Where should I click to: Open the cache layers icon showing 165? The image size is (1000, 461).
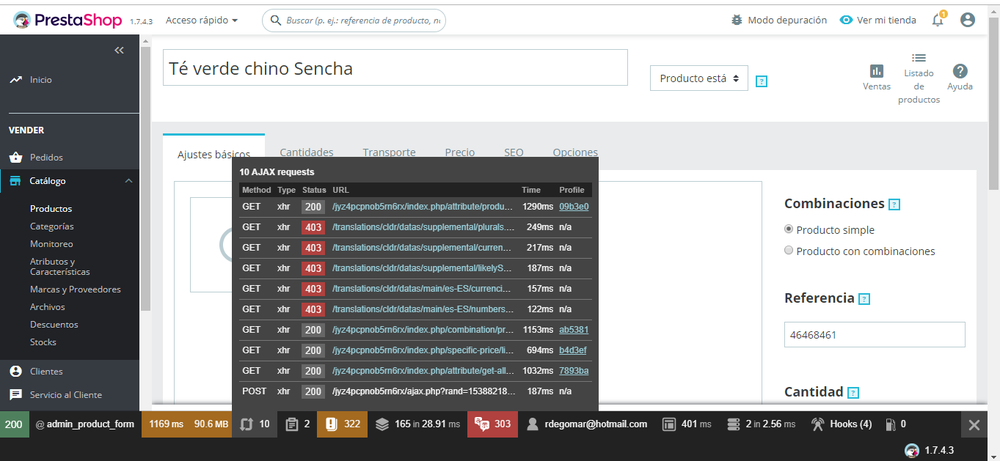[418, 424]
